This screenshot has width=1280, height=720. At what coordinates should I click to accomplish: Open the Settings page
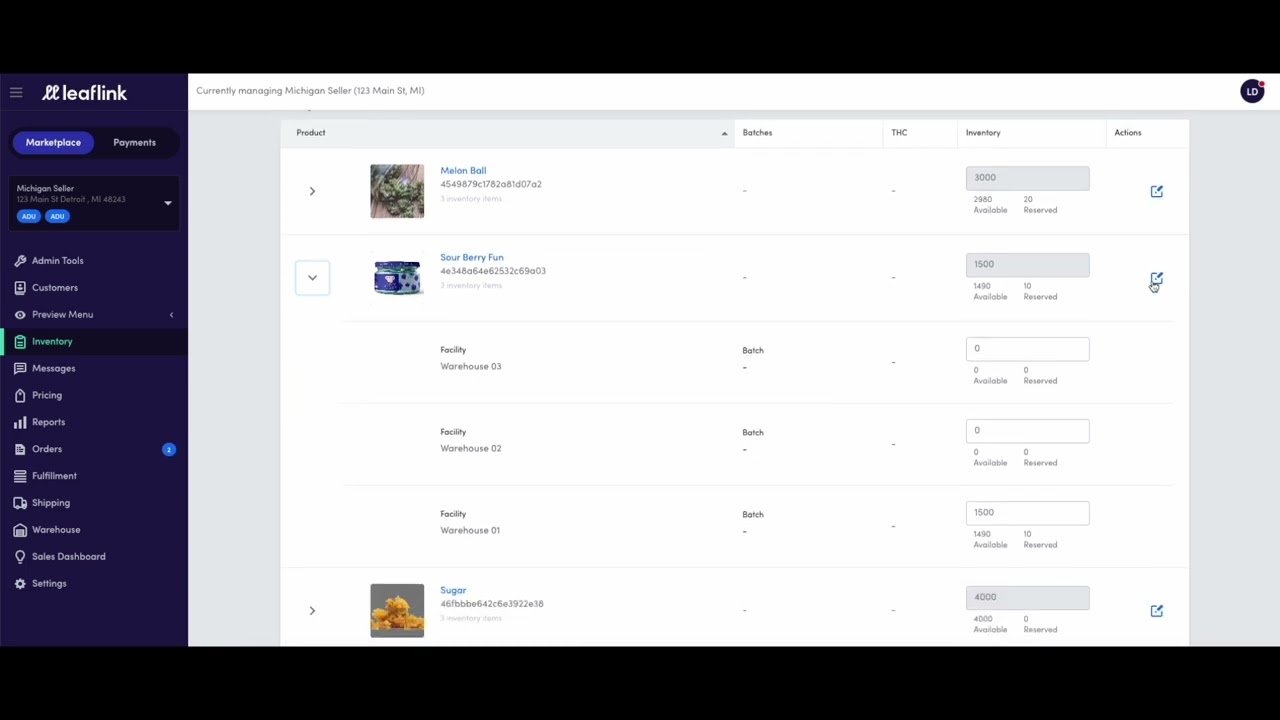(49, 585)
